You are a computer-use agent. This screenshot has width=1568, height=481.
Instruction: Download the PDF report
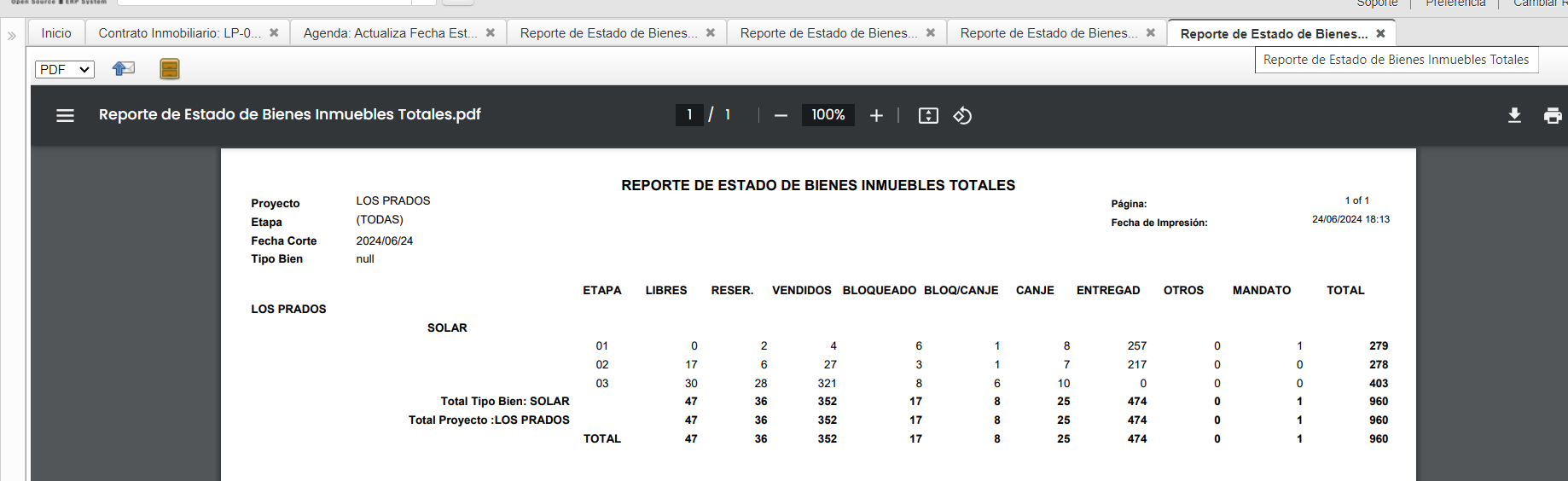pyautogui.click(x=1514, y=115)
